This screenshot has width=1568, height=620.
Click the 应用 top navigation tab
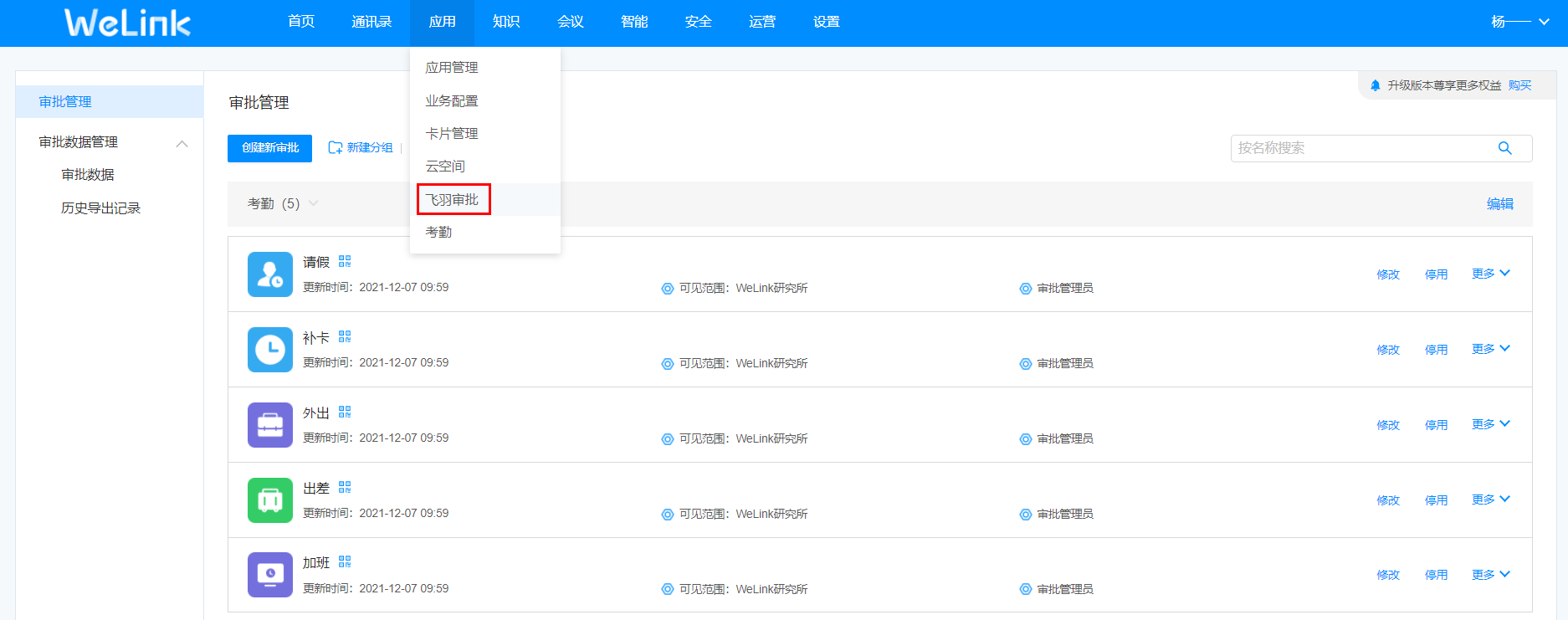(442, 22)
